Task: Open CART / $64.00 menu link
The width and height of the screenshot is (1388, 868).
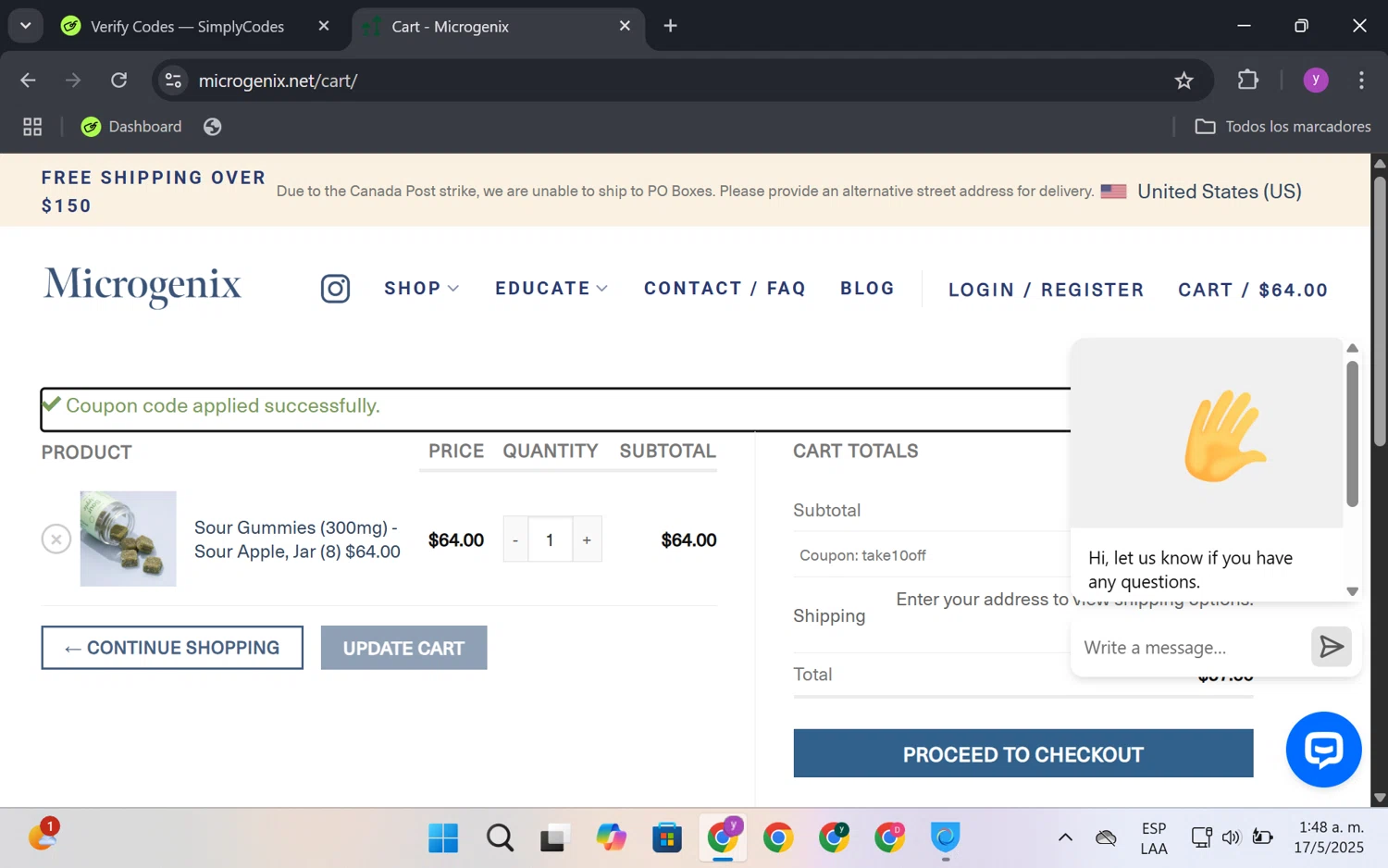Action: coord(1253,291)
